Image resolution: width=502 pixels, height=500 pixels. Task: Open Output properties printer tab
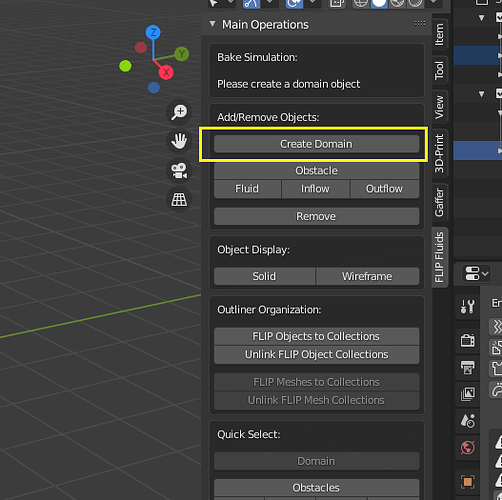pyautogui.click(x=467, y=367)
